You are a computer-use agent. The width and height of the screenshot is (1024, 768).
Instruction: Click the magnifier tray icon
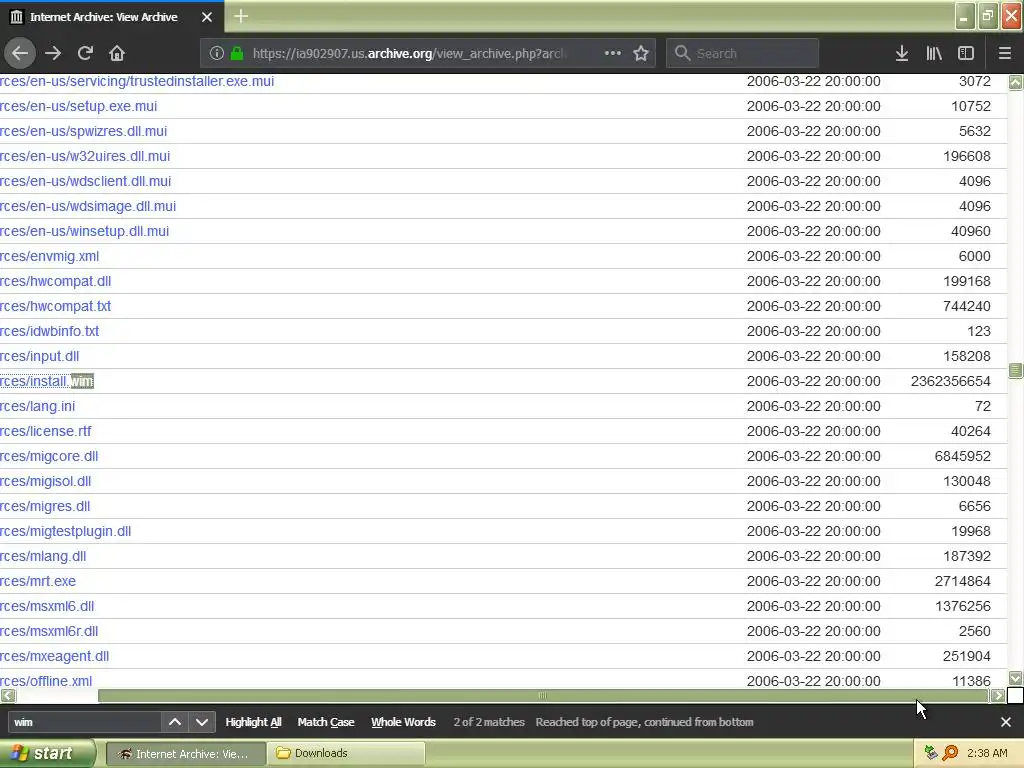[951, 753]
